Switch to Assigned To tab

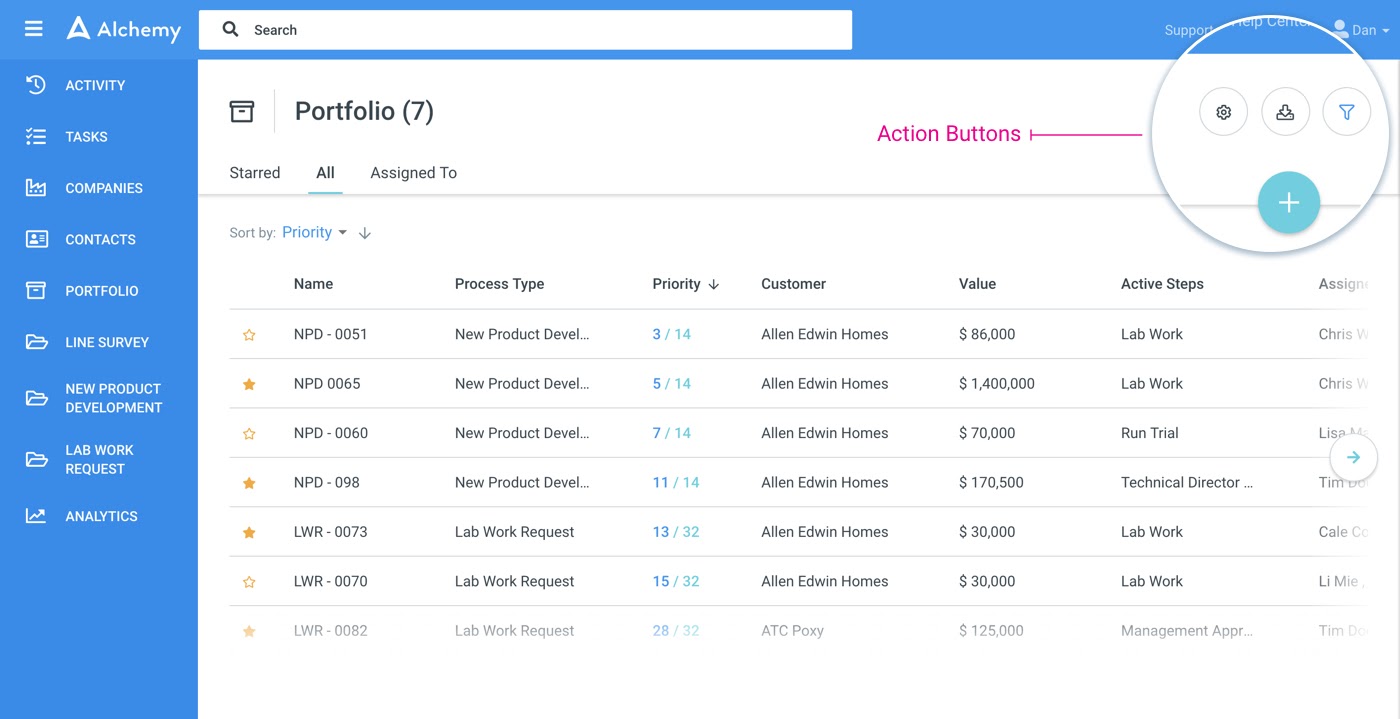pyautogui.click(x=413, y=173)
